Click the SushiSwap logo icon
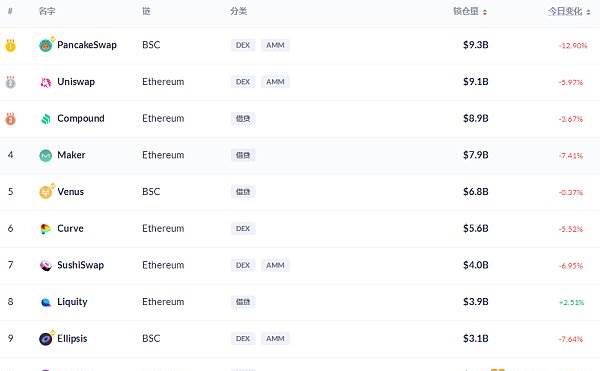The width and height of the screenshot is (600, 371). point(46,265)
